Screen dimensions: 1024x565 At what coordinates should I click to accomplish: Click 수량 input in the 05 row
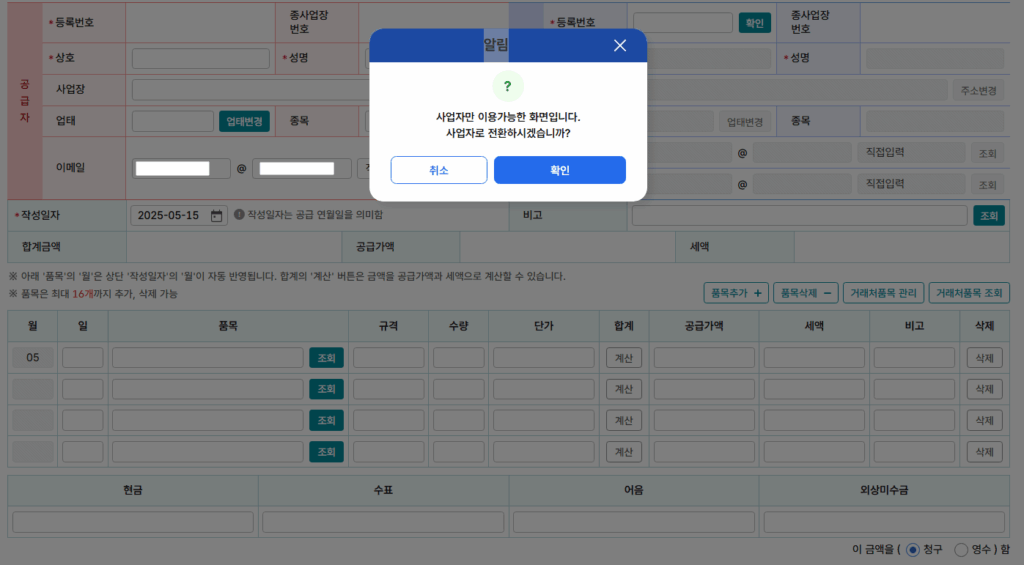click(458, 358)
